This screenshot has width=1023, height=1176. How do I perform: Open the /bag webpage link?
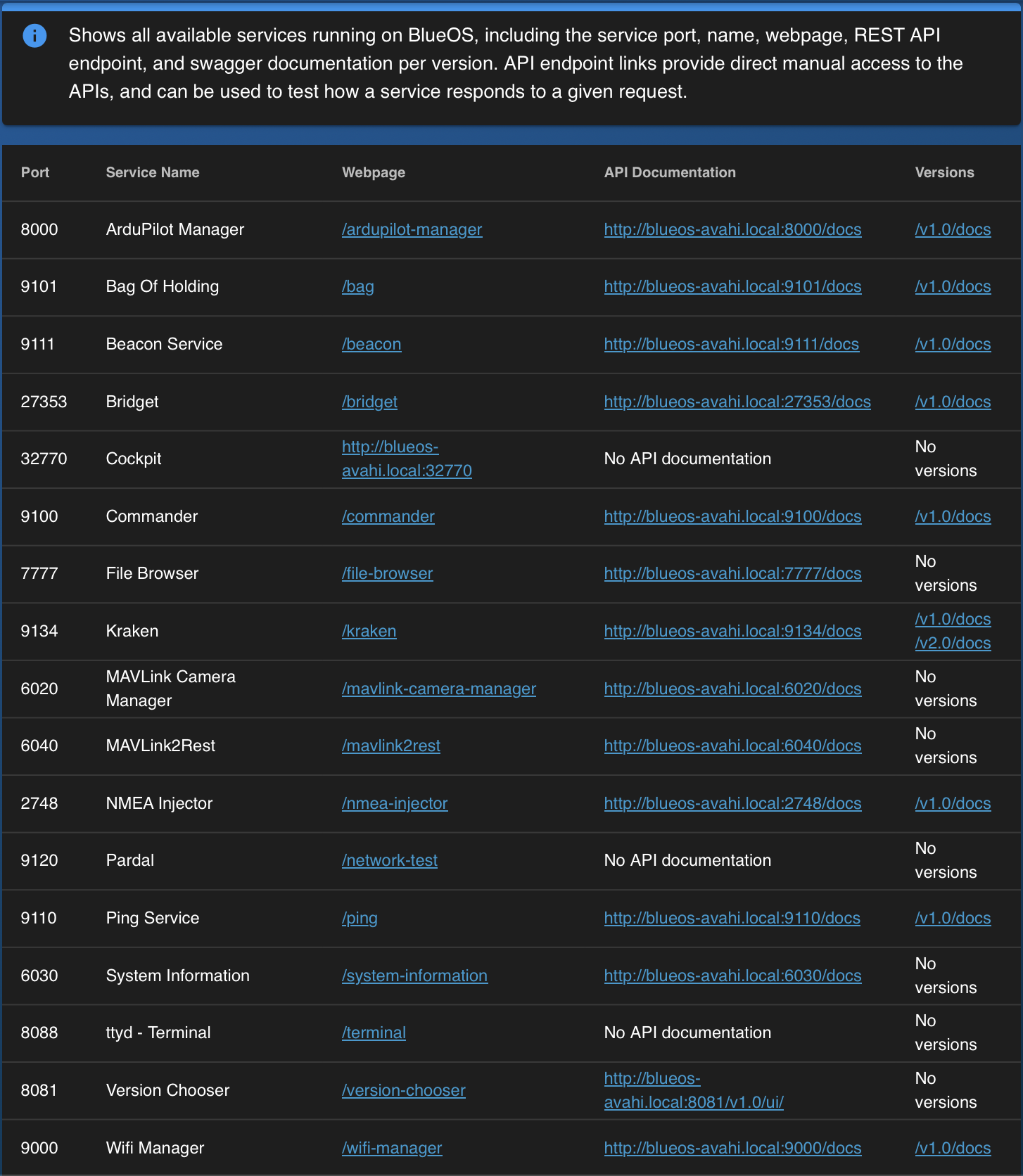pyautogui.click(x=357, y=286)
